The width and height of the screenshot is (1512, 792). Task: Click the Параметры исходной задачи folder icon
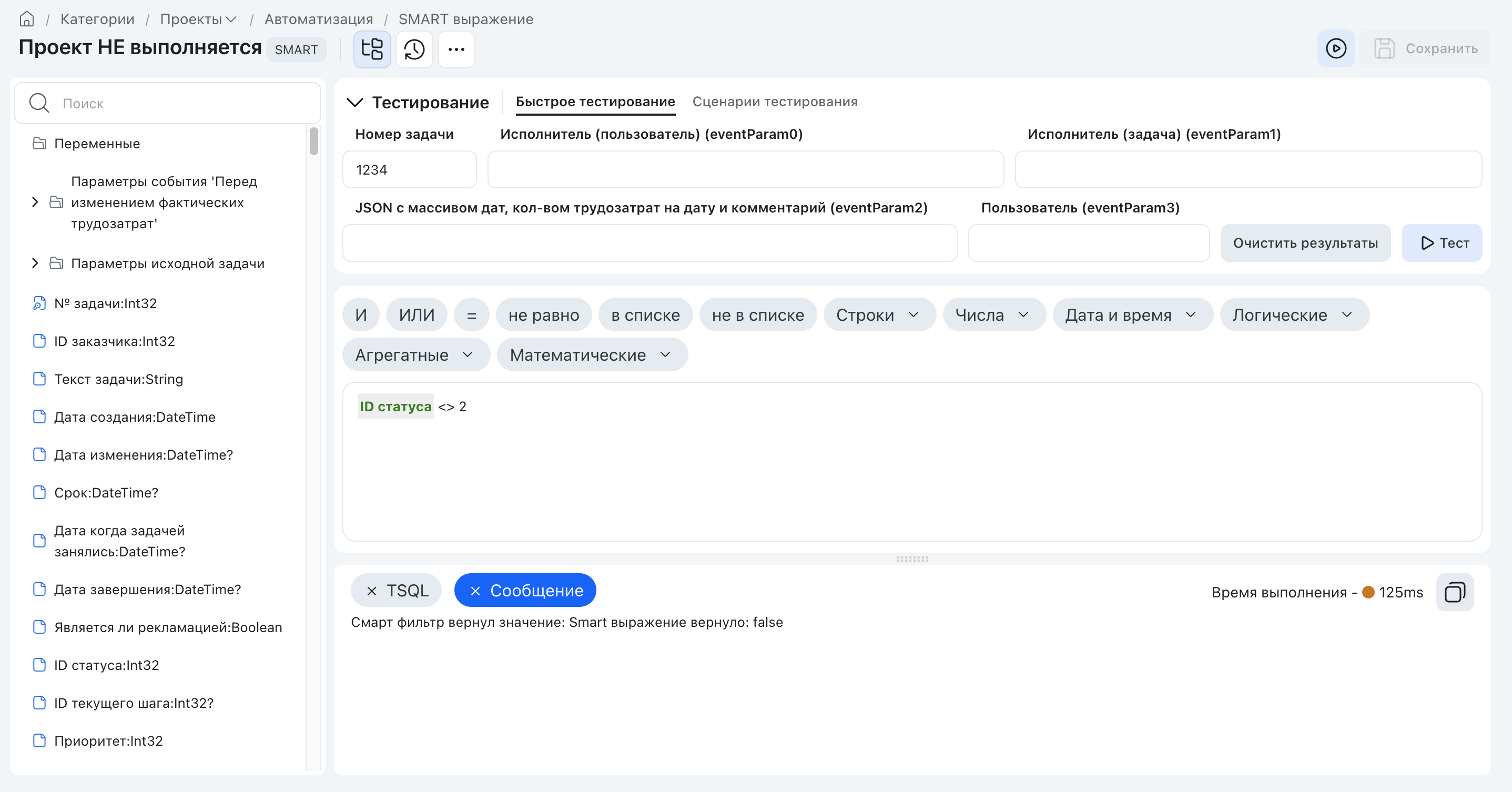tap(56, 263)
